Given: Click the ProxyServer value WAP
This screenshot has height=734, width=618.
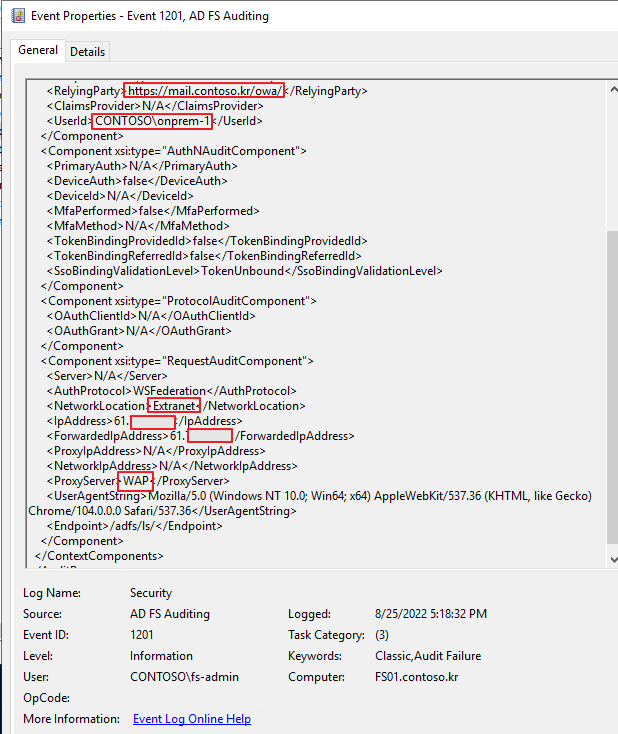Looking at the screenshot, I should point(136,481).
